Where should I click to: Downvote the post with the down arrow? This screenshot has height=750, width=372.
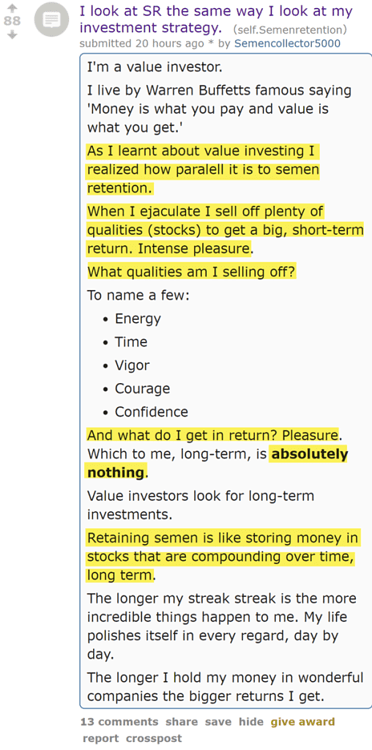[12, 35]
